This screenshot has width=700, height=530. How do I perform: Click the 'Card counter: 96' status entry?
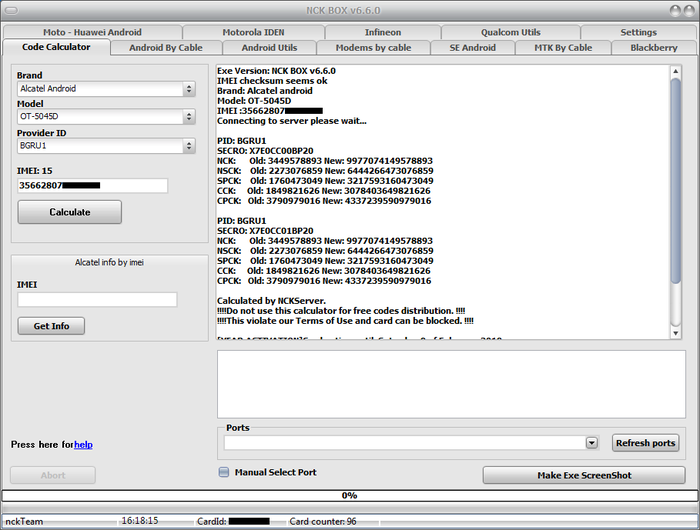point(323,521)
